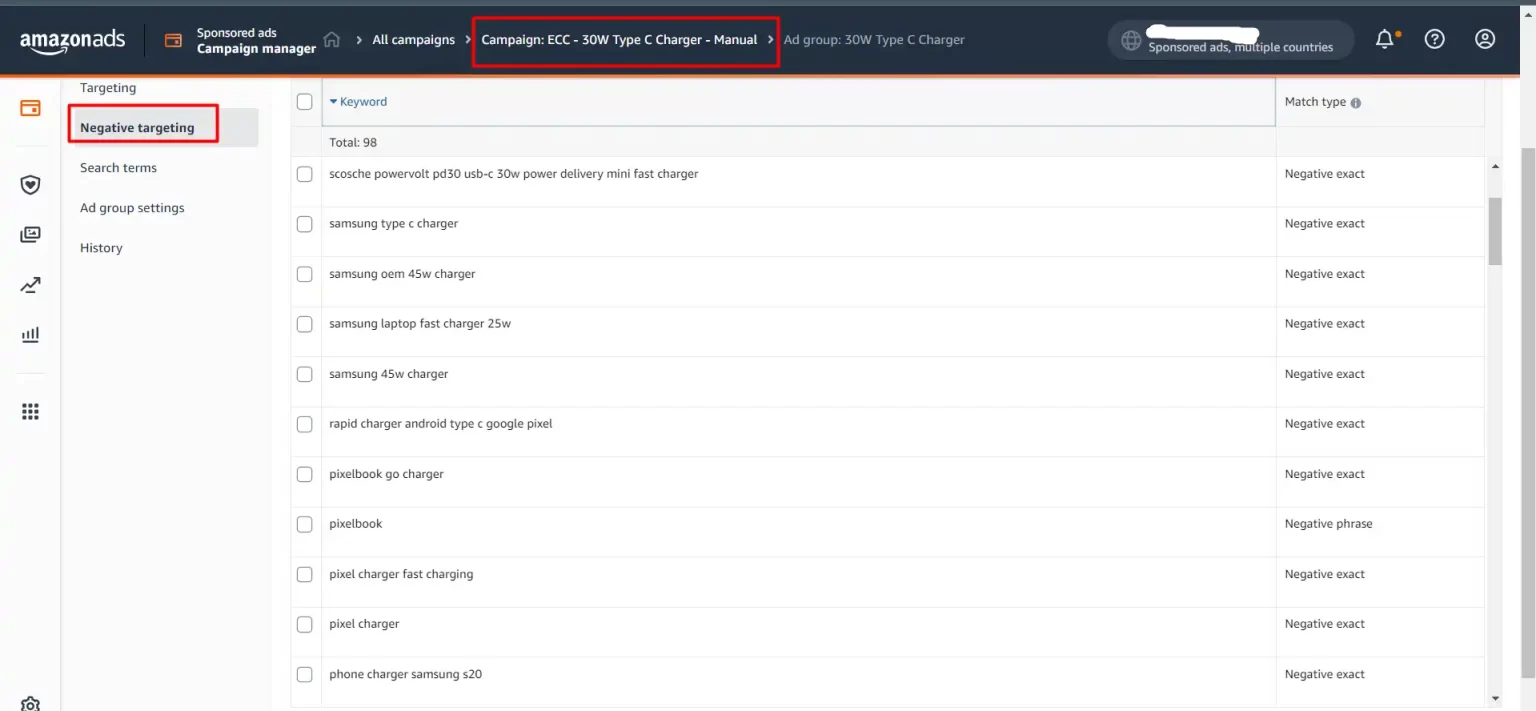Tick checkbox for samsung oem 45w charger

pyautogui.click(x=305, y=274)
